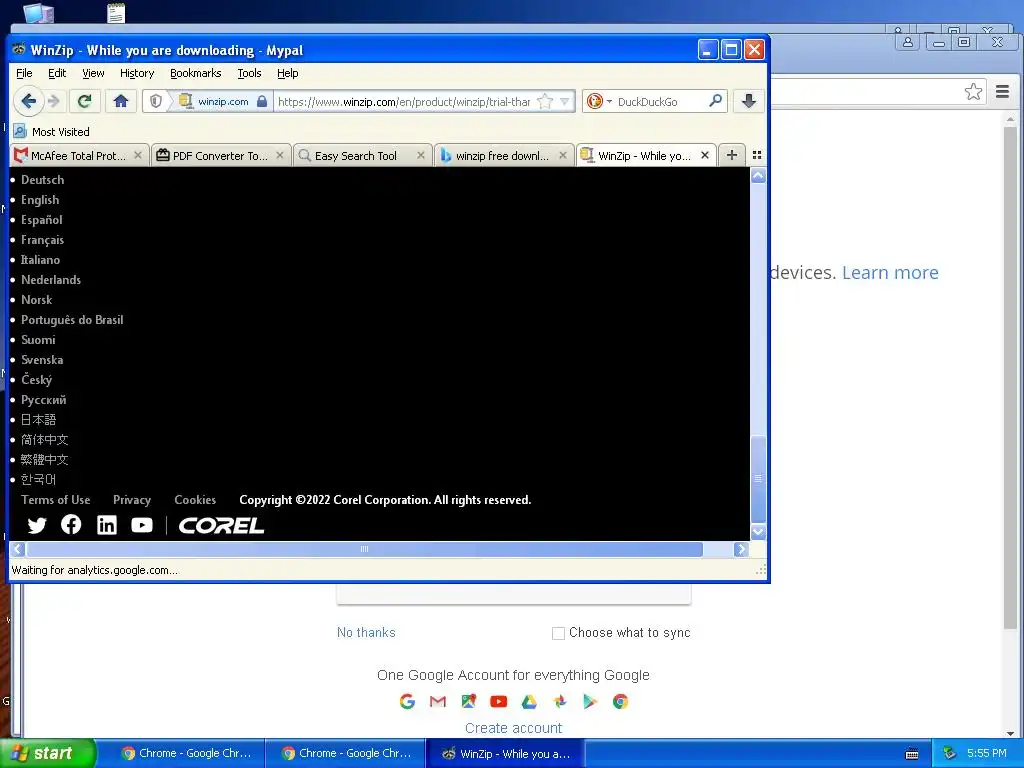Image resolution: width=1024 pixels, height=768 pixels.
Task: Open the Privacy footer link
Action: 132,500
